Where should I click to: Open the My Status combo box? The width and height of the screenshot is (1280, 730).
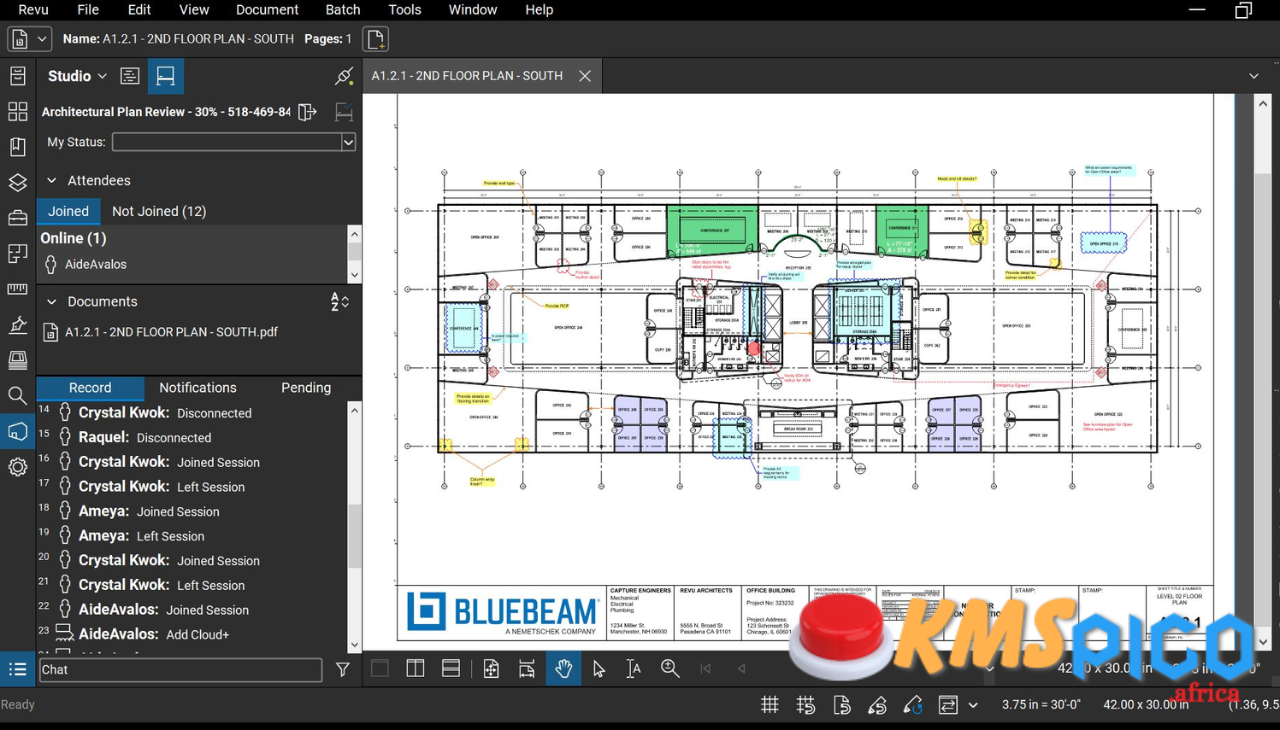coord(234,143)
